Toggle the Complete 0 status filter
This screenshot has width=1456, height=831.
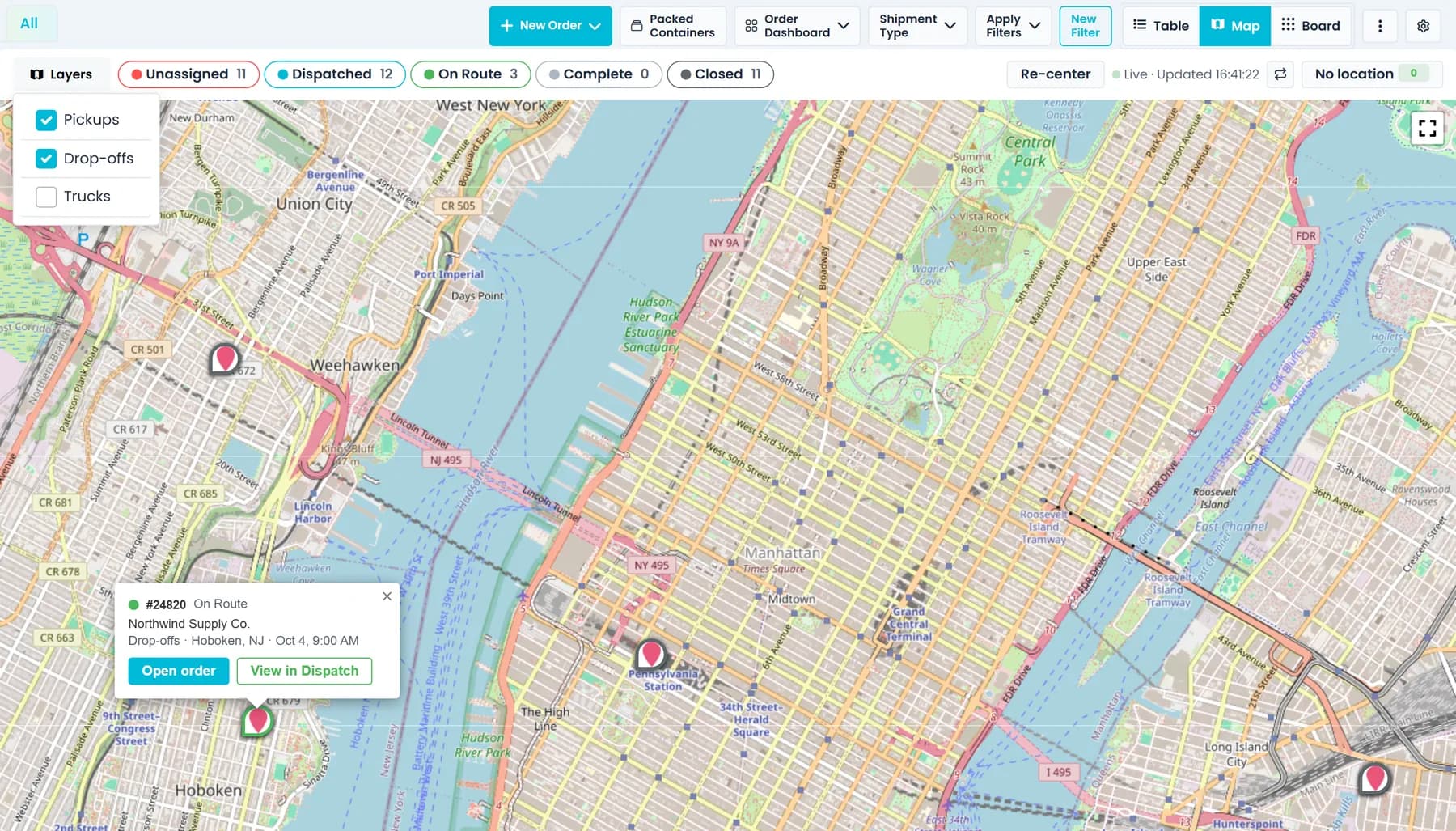[599, 74]
